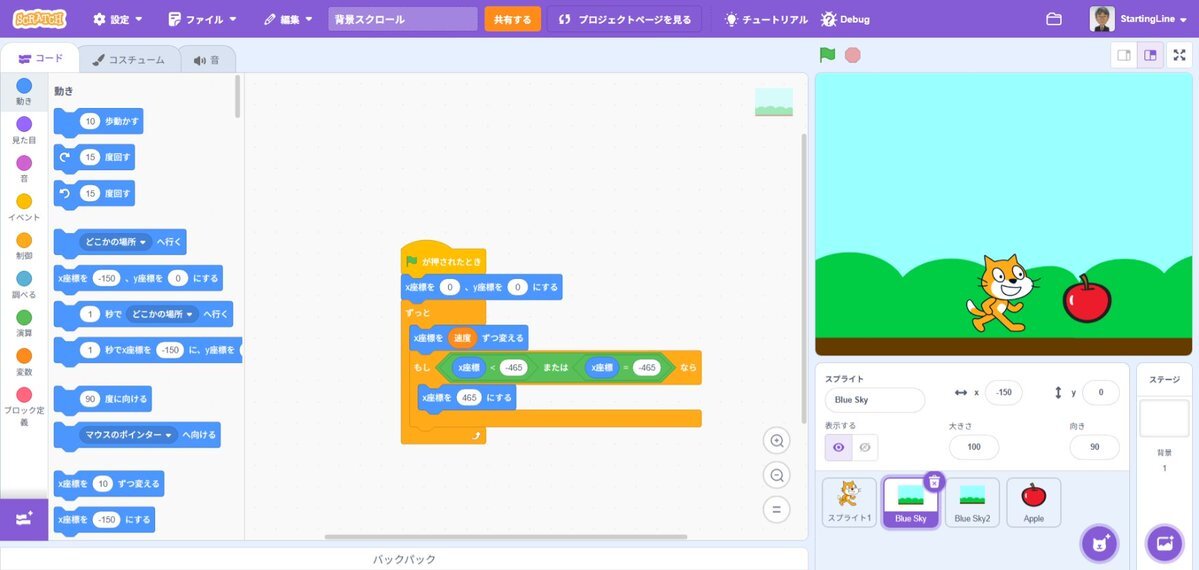The image size is (1199, 570).
Task: Open the My Stuff folder icon
Action: click(x=1054, y=19)
